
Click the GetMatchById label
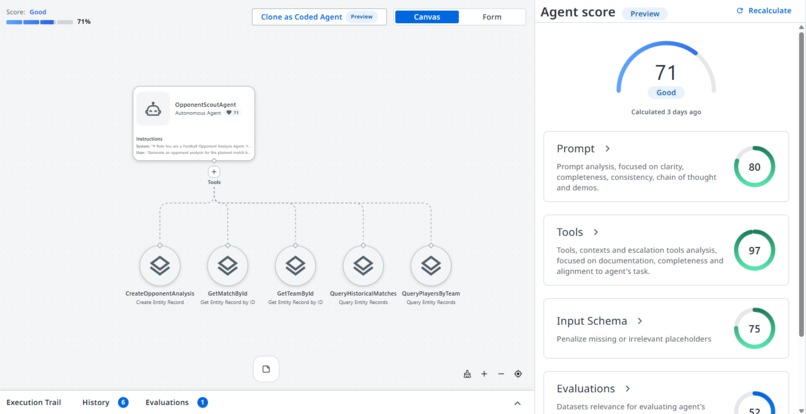tap(228, 294)
